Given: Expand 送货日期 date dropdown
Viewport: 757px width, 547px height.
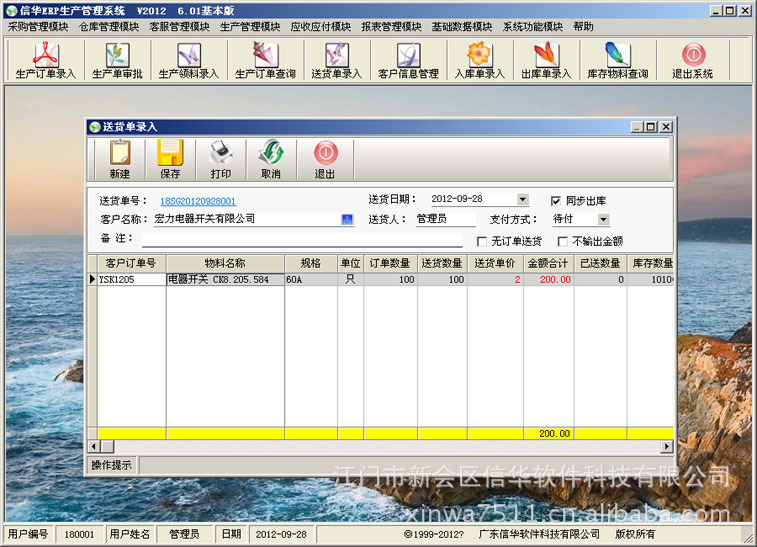Looking at the screenshot, I should (x=522, y=199).
